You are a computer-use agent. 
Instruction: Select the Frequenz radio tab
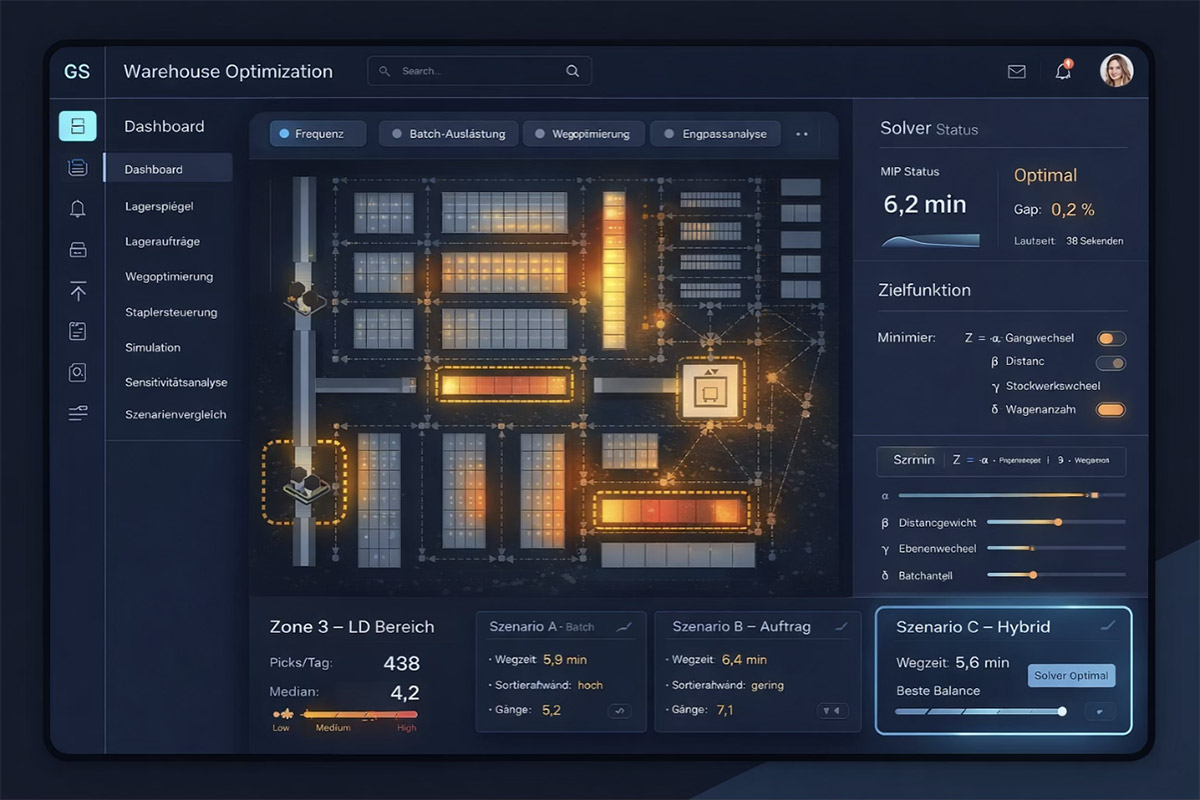[x=318, y=134]
